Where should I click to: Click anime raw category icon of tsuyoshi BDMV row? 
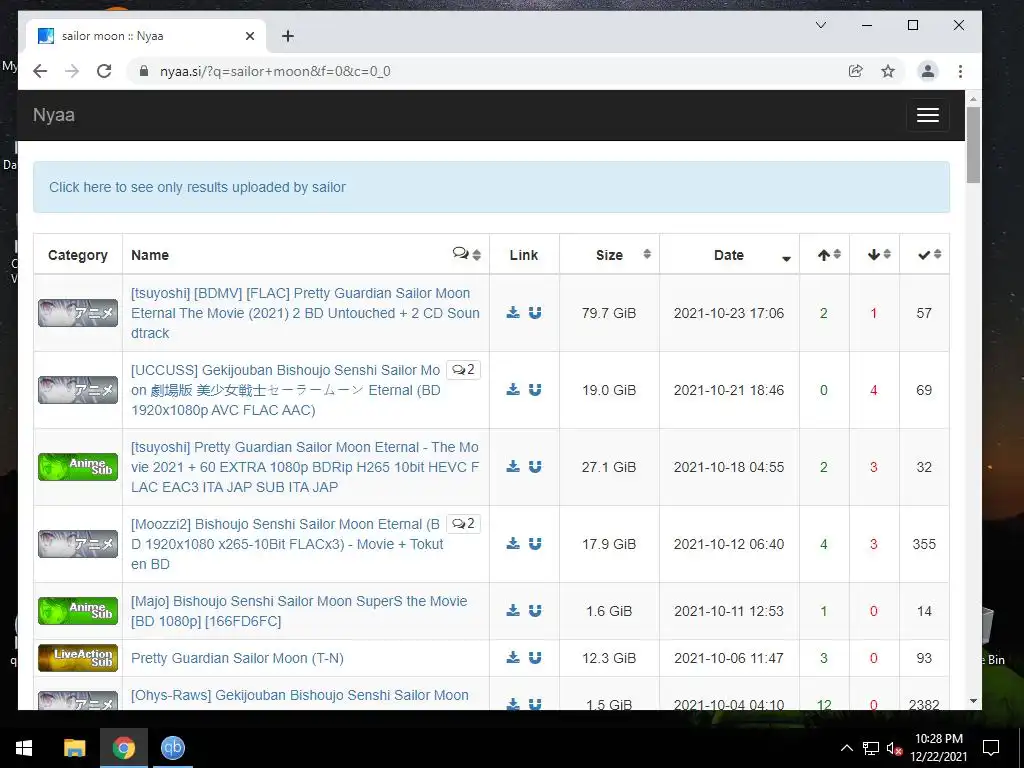[78, 313]
